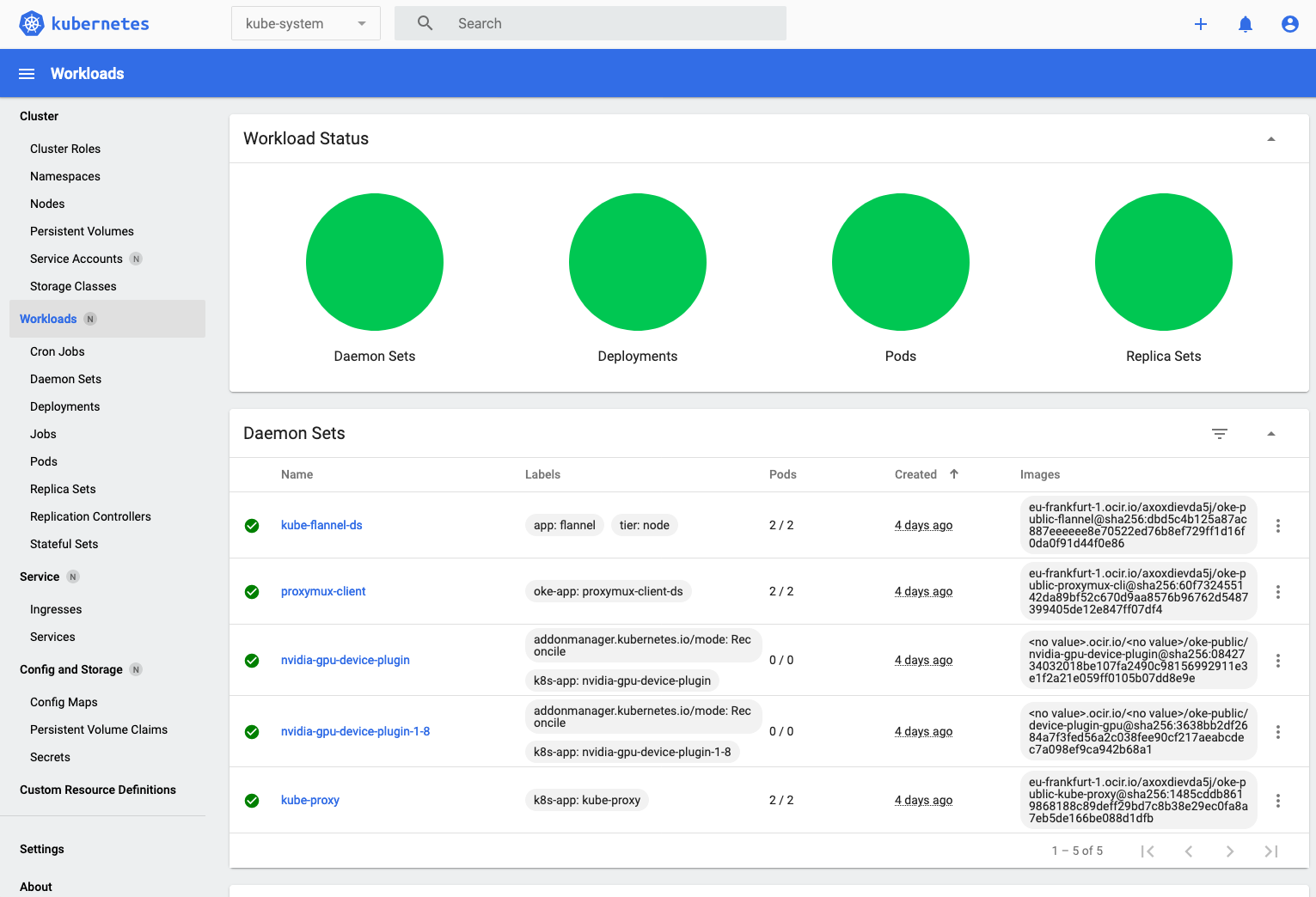Open Cron Jobs in sidebar

(x=58, y=351)
